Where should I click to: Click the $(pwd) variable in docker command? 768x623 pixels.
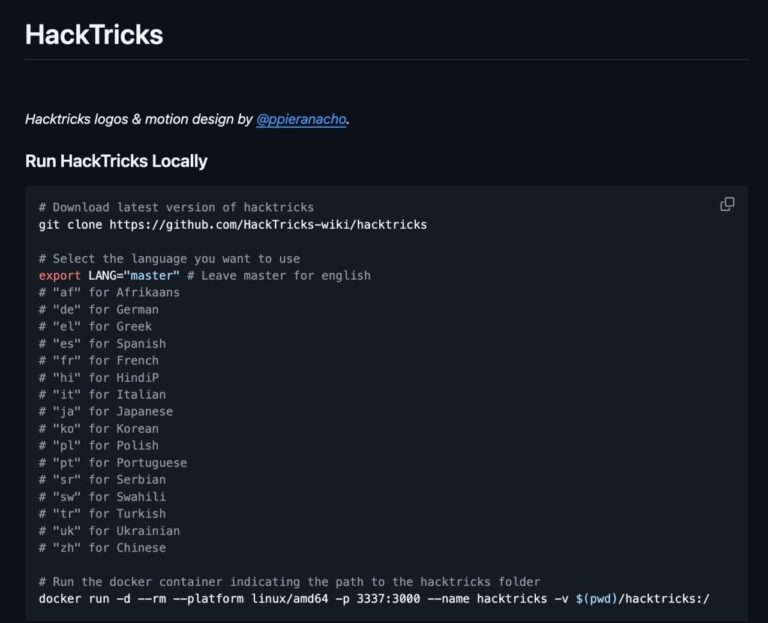coord(597,599)
